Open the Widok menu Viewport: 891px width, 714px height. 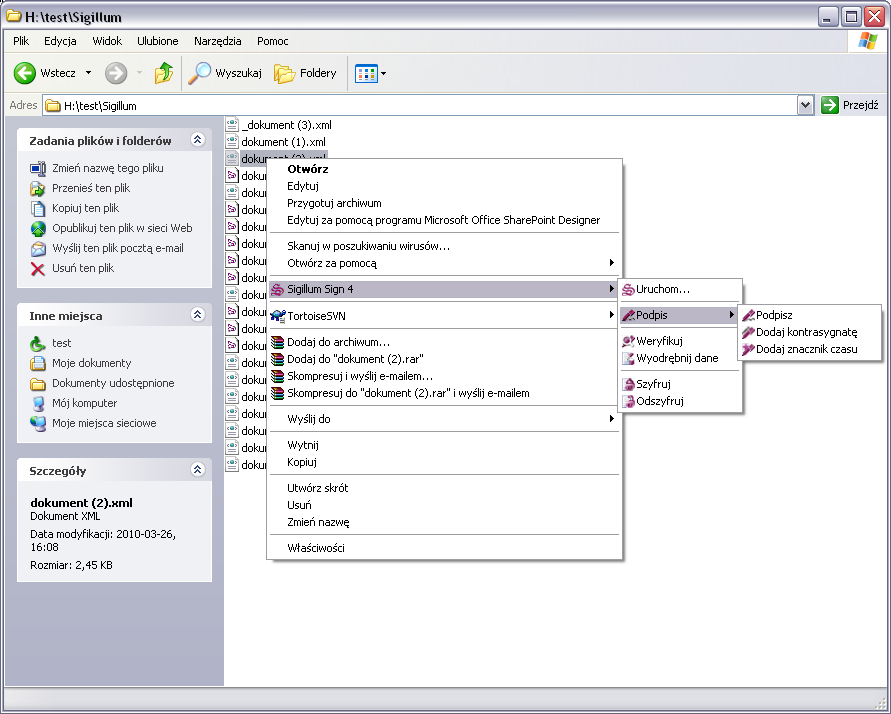tap(107, 41)
